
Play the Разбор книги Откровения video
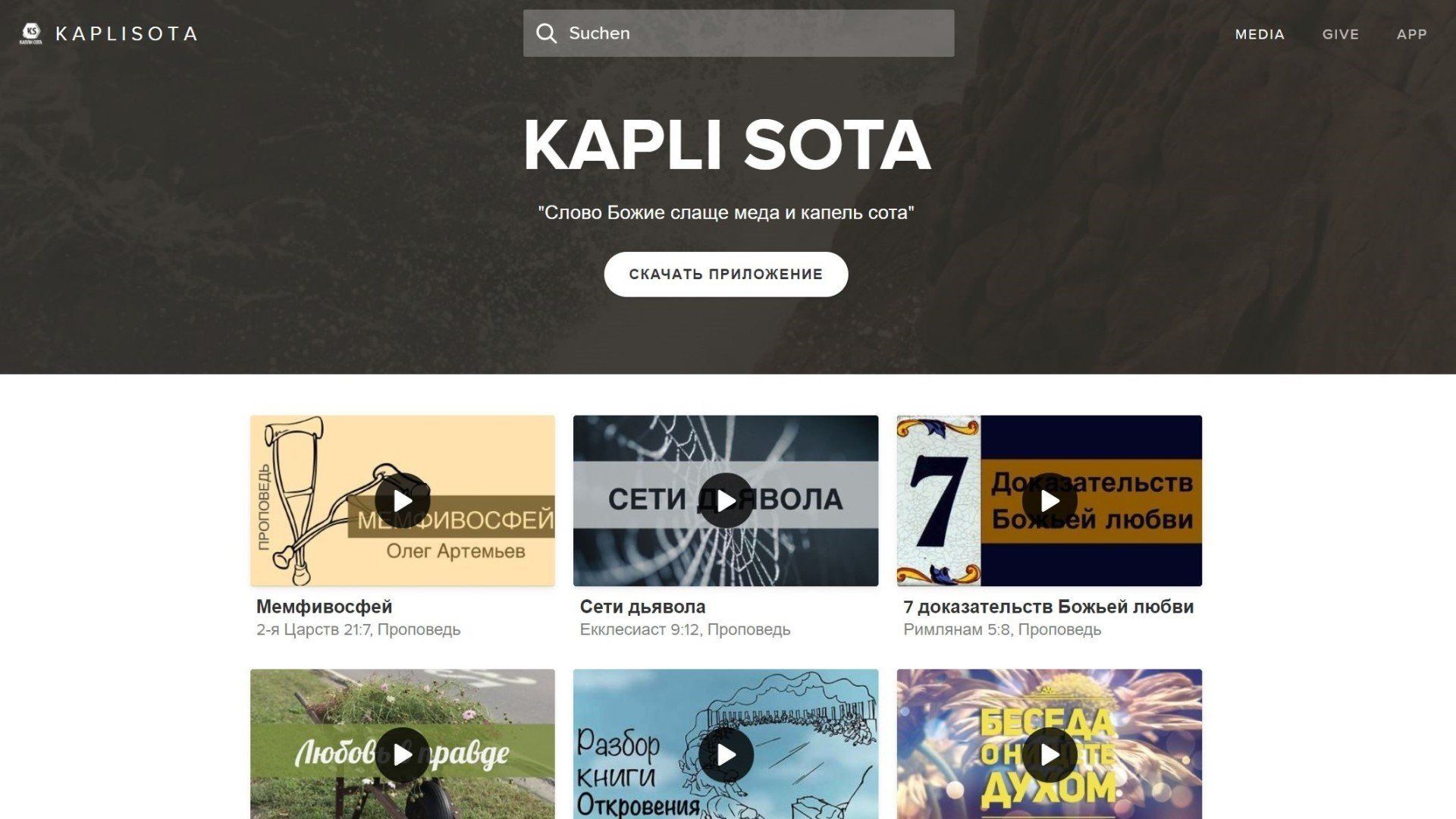[726, 755]
